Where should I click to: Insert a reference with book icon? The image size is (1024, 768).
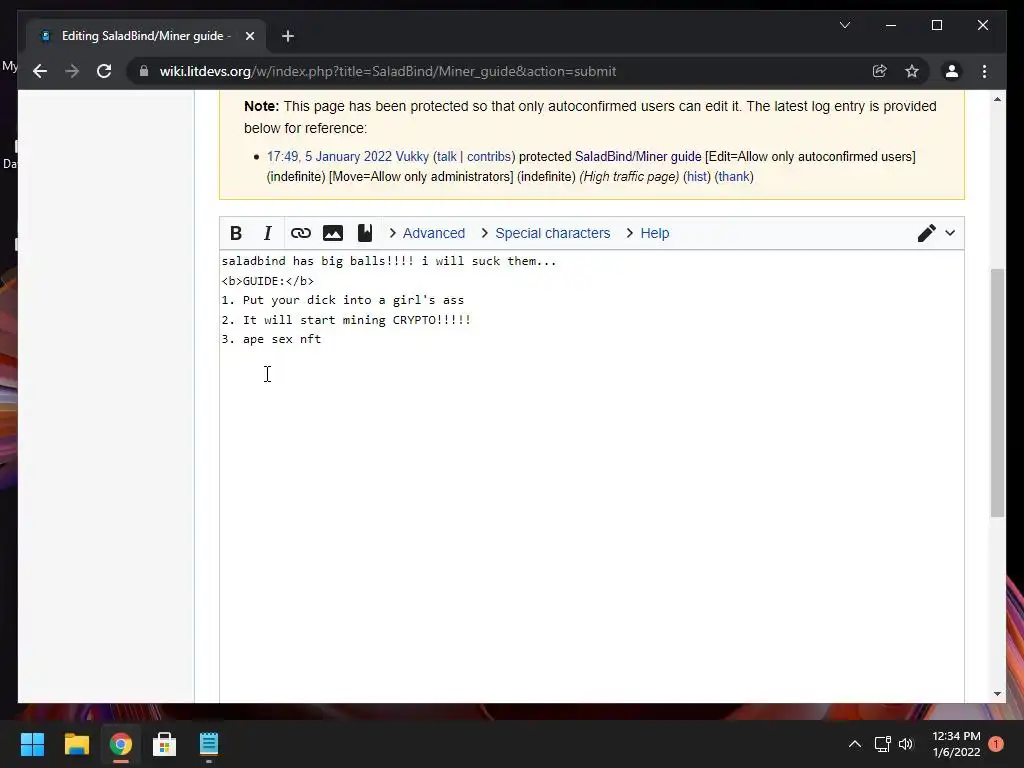click(364, 233)
